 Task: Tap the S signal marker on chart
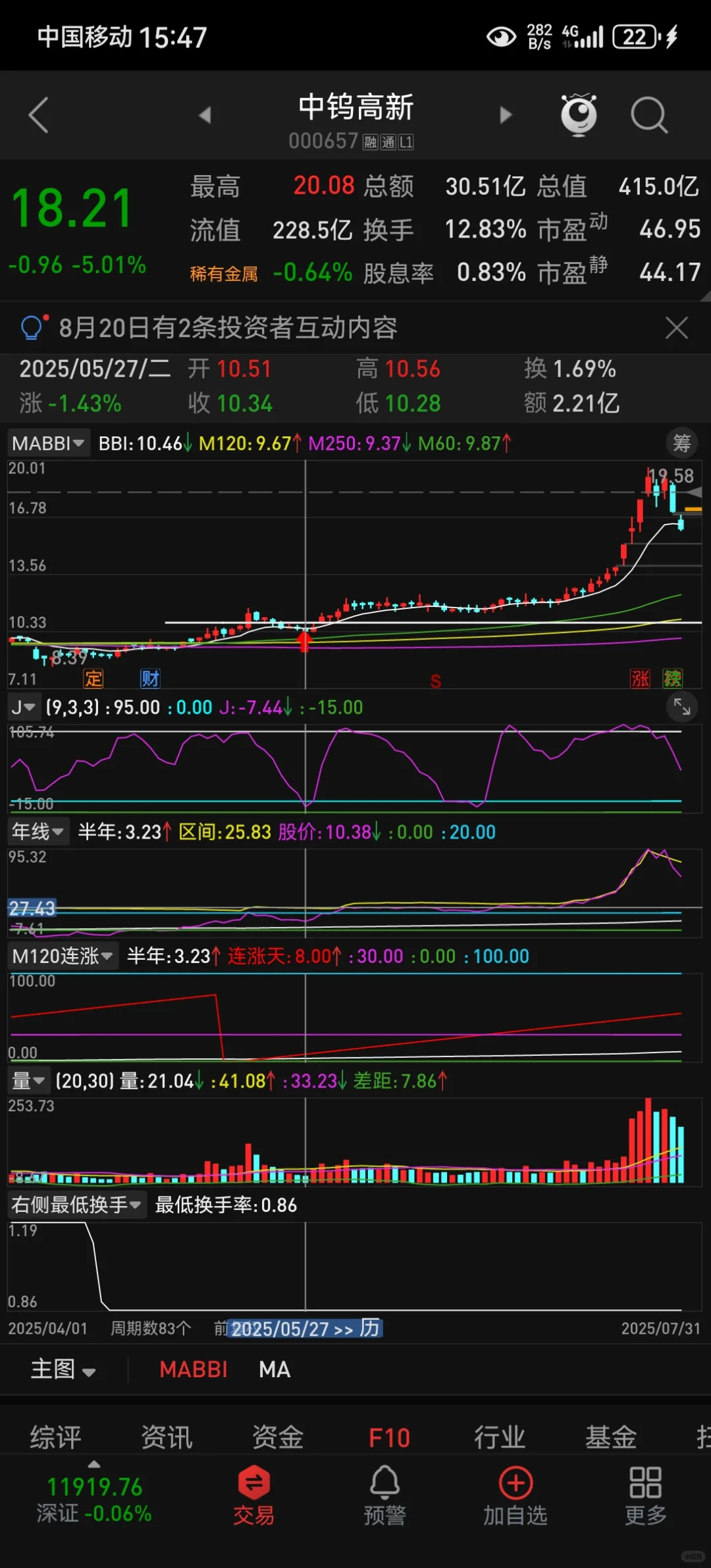436,681
